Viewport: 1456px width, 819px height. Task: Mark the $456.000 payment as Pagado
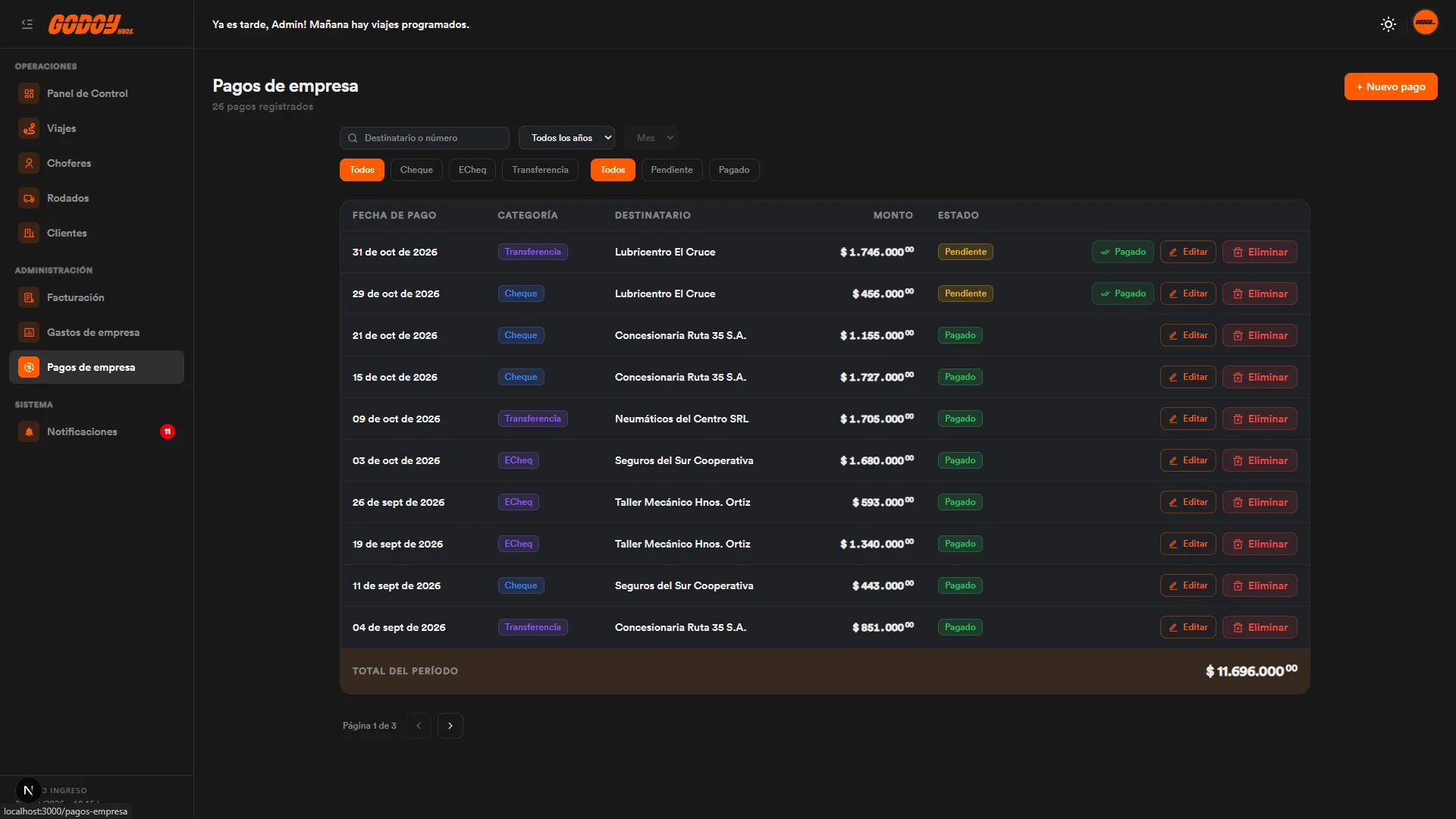(1122, 293)
